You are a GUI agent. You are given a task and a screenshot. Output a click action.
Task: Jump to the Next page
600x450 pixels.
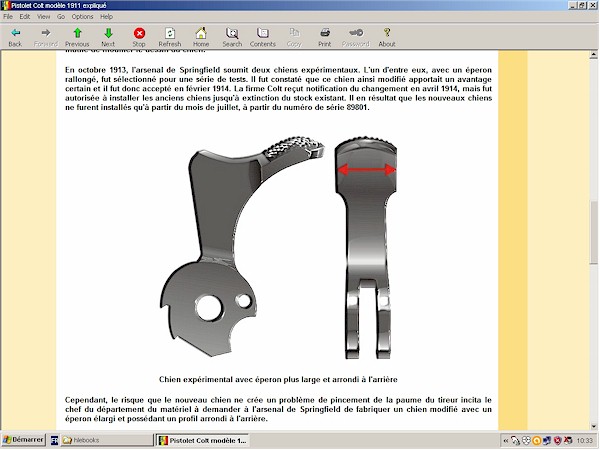click(108, 37)
